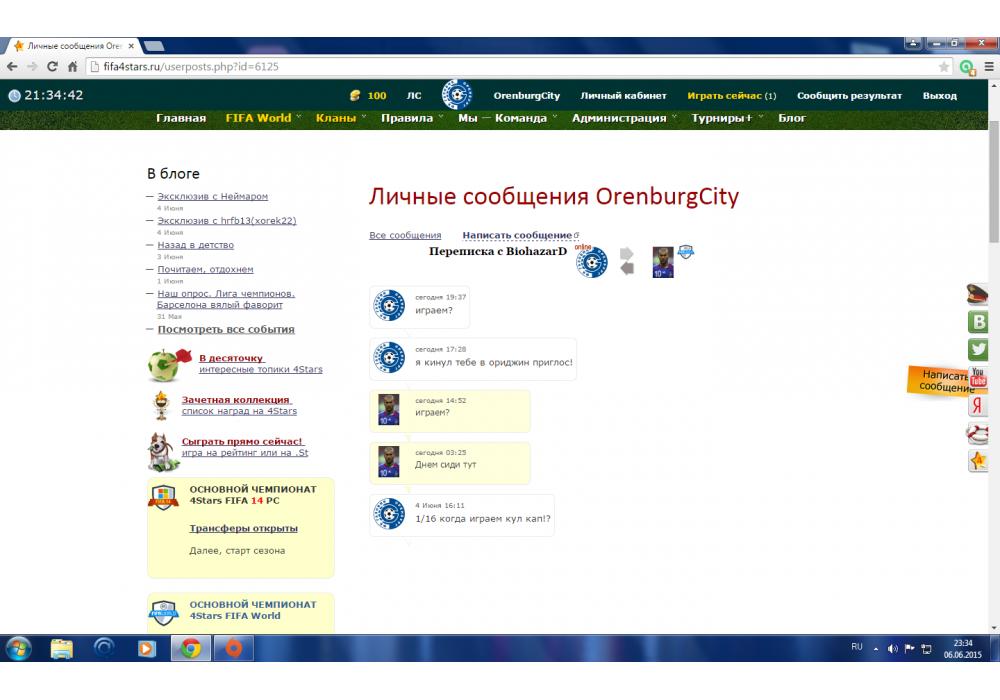
Task: Open 'Личный кабинет' in top bar
Action: point(623,96)
